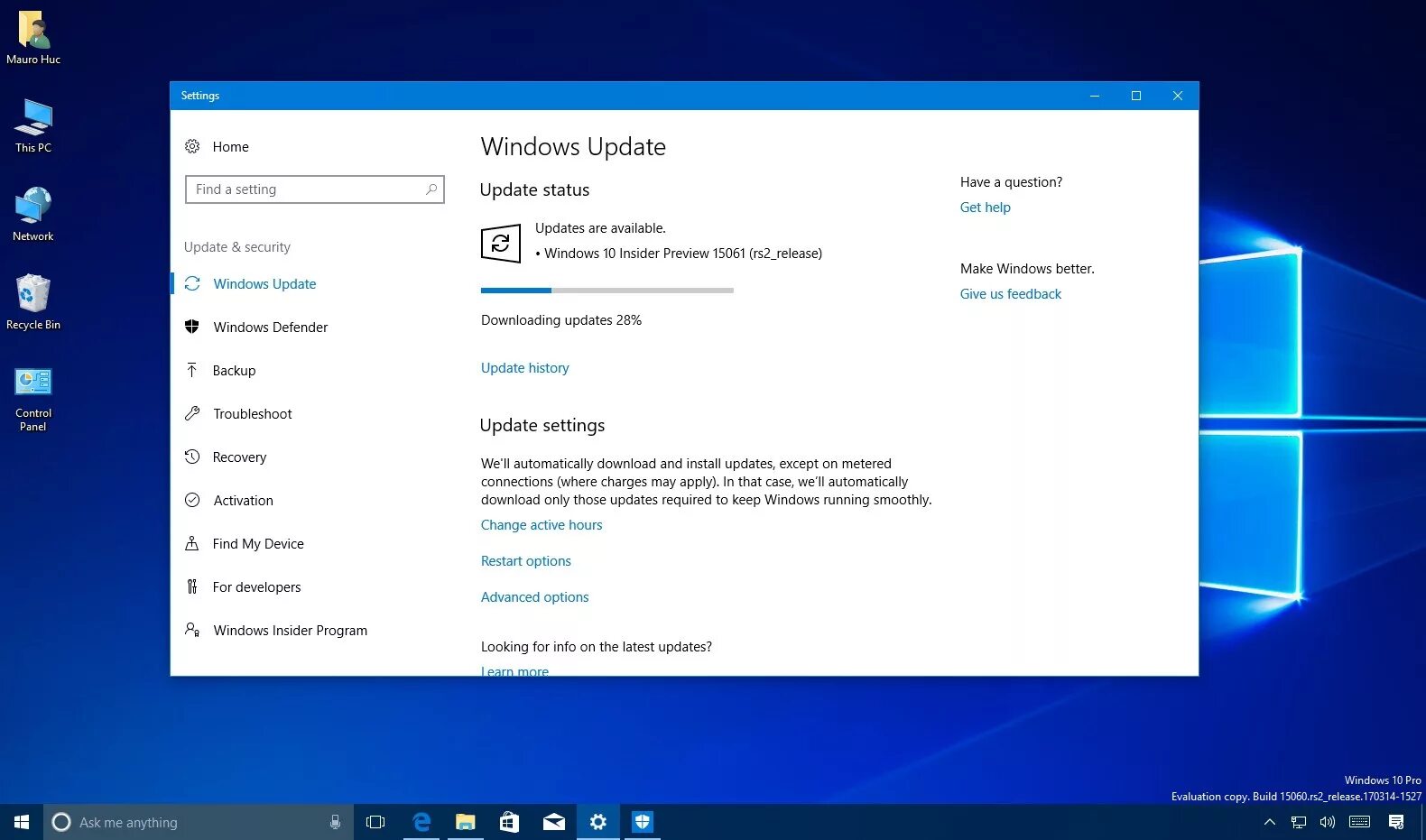Click the Update history link
This screenshot has width=1426, height=840.
tap(524, 368)
